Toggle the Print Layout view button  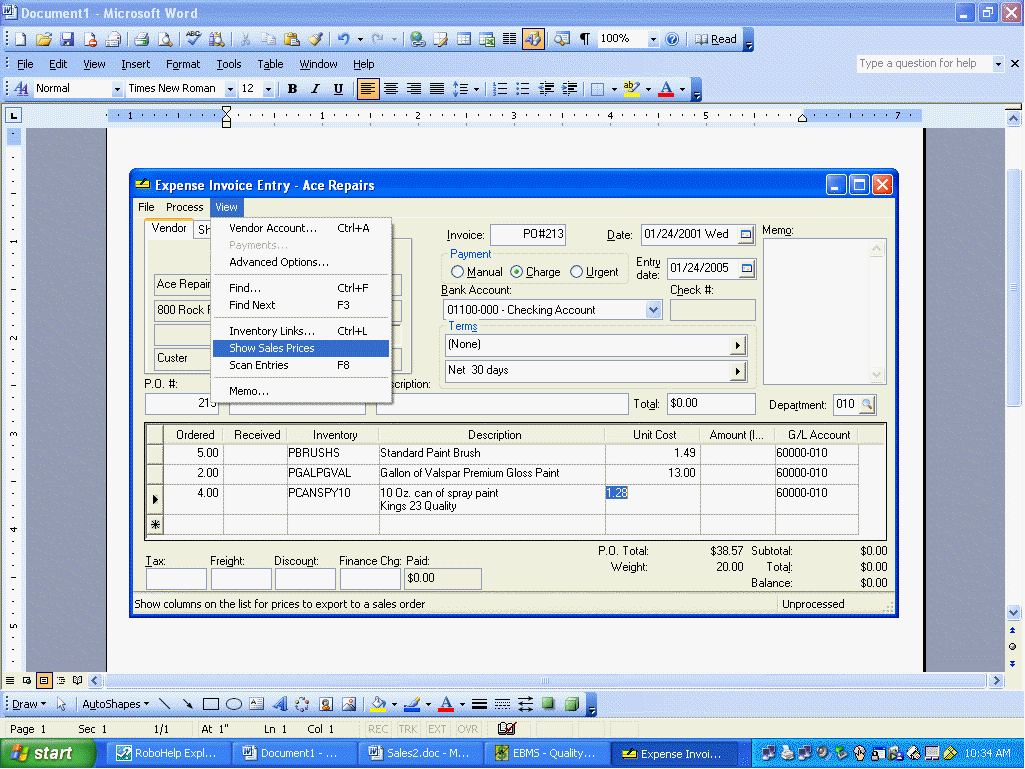[44, 681]
